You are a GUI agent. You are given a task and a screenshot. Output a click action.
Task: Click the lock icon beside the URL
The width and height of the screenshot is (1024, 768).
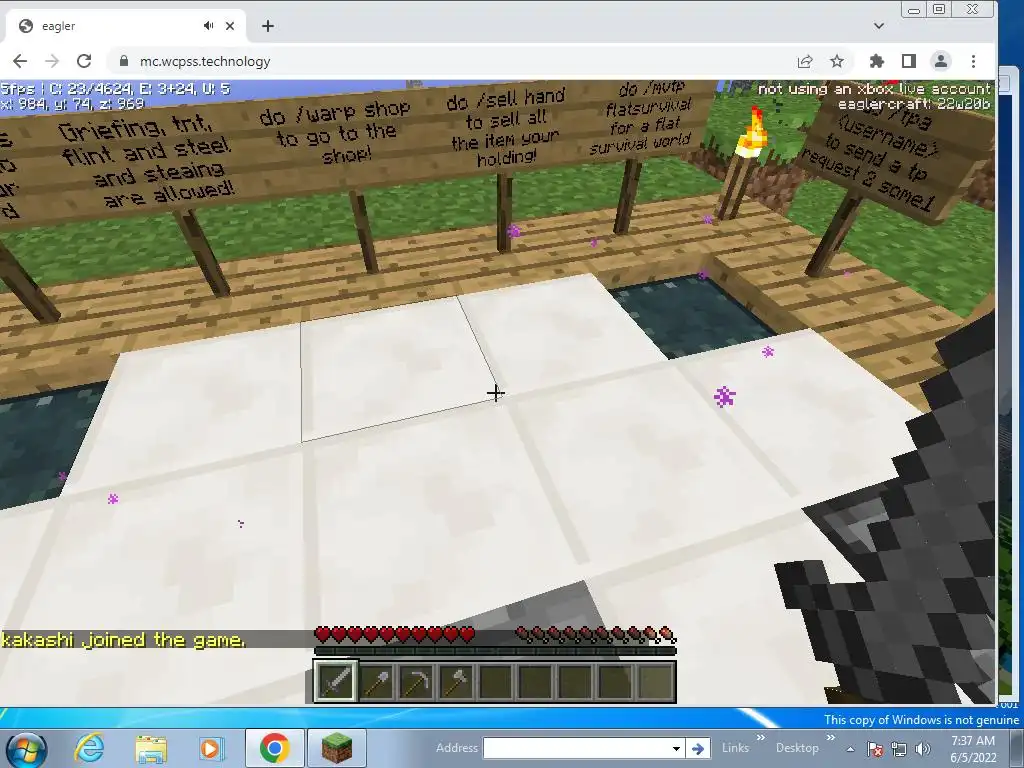(123, 61)
